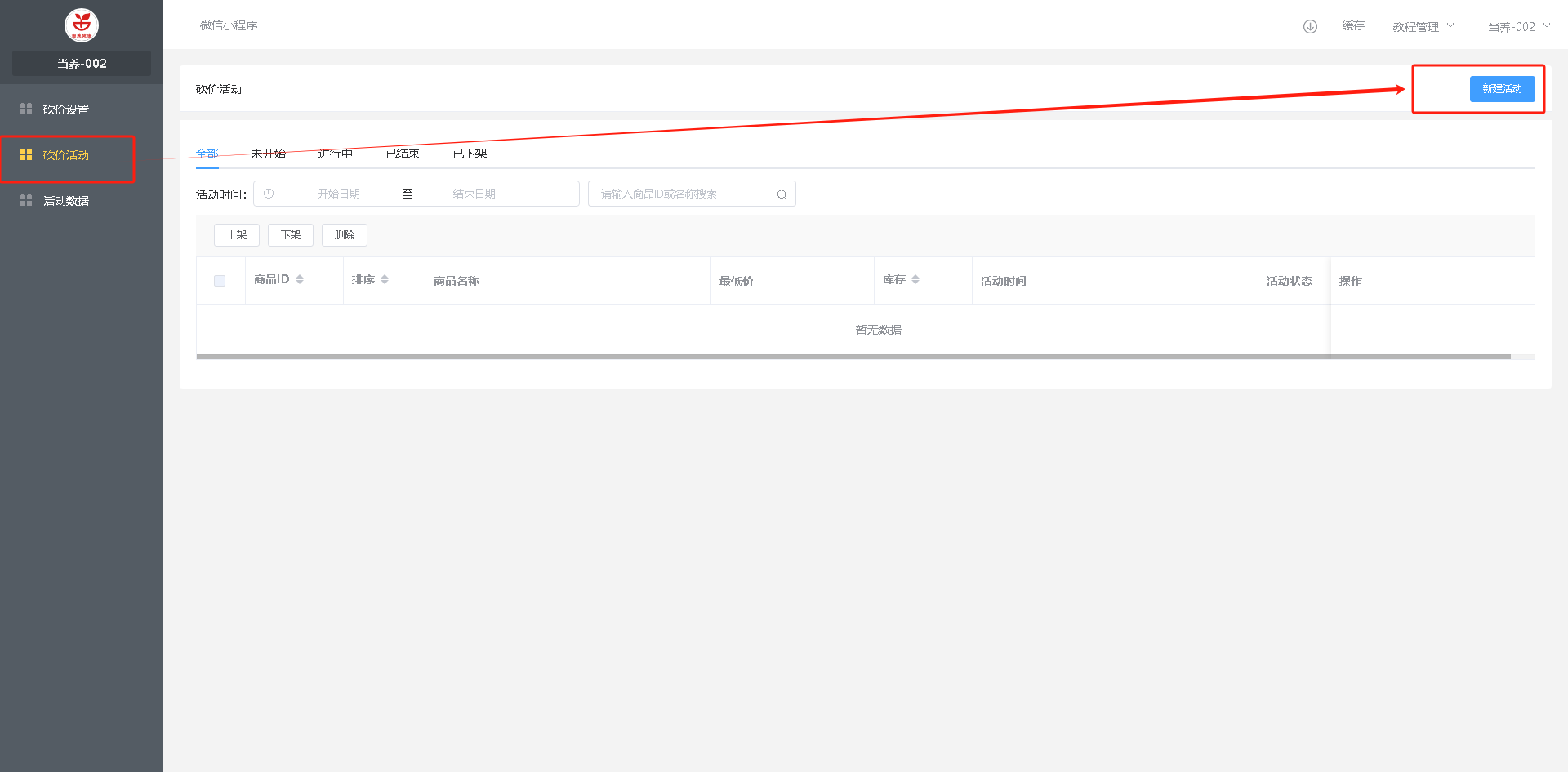This screenshot has height=772, width=1568.
Task: Expand the 教程管理 dropdown
Action: (1423, 26)
